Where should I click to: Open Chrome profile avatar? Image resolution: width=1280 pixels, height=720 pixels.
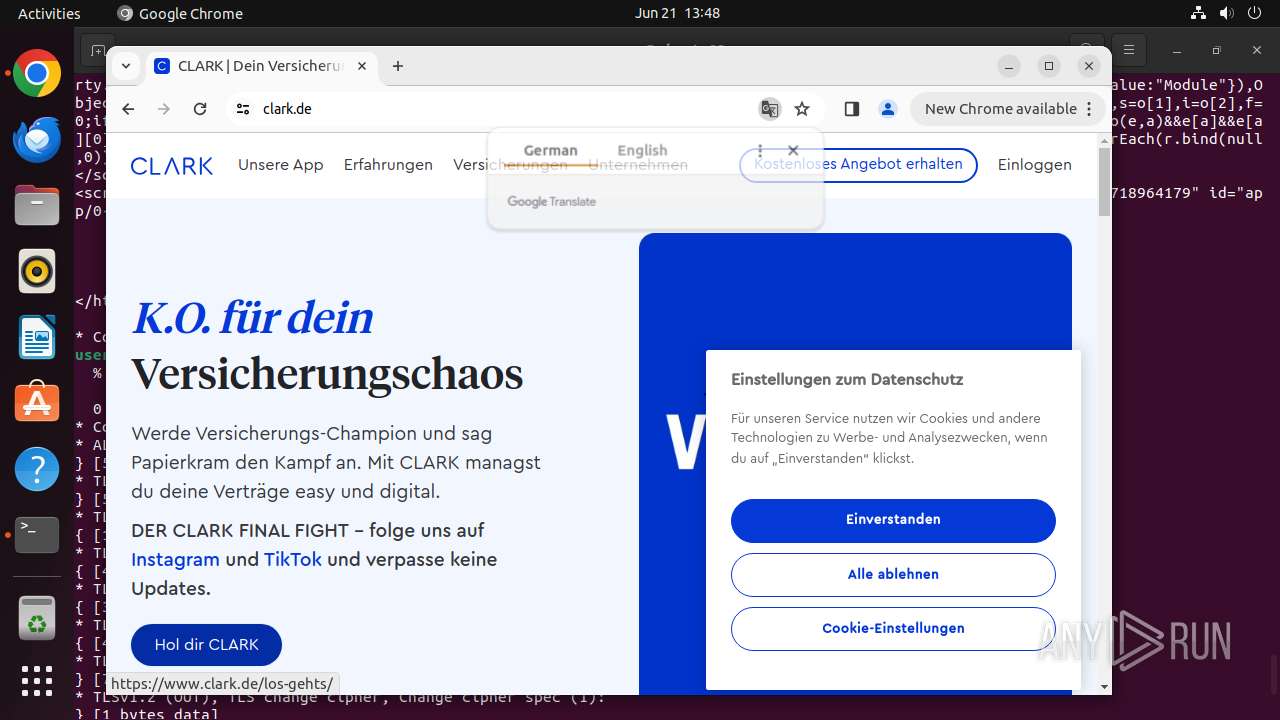click(x=888, y=109)
